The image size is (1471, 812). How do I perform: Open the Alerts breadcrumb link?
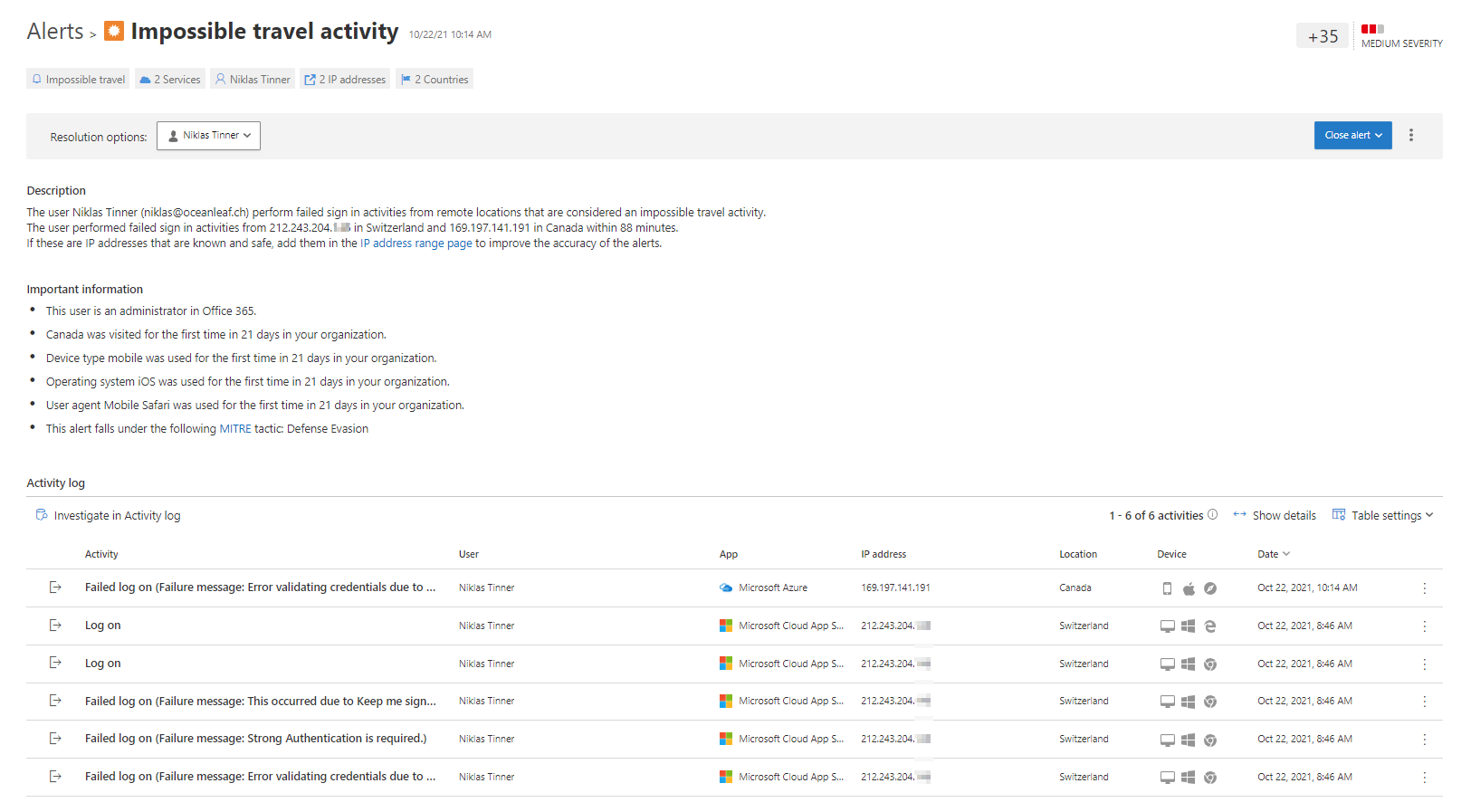click(x=55, y=32)
